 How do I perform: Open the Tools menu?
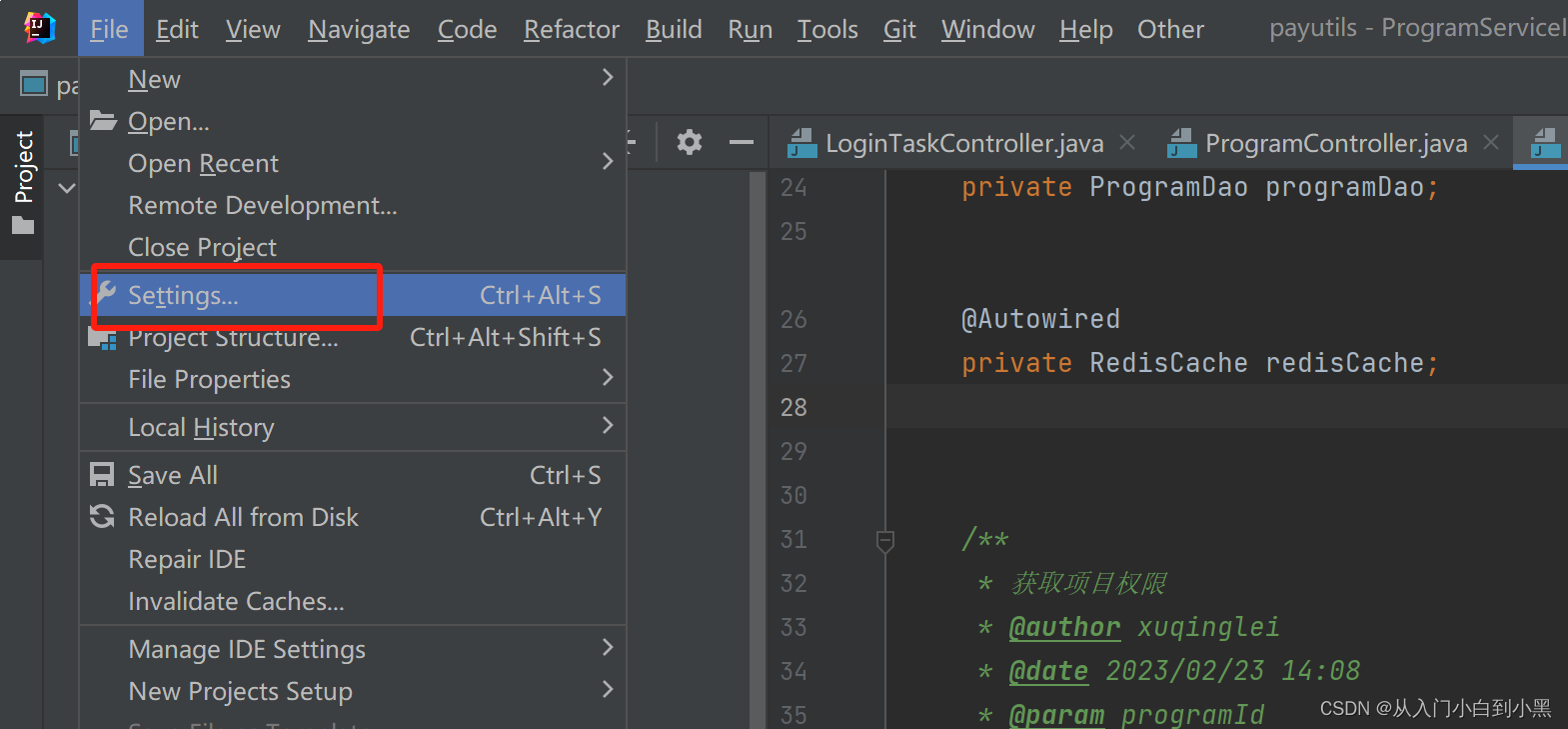[x=827, y=29]
